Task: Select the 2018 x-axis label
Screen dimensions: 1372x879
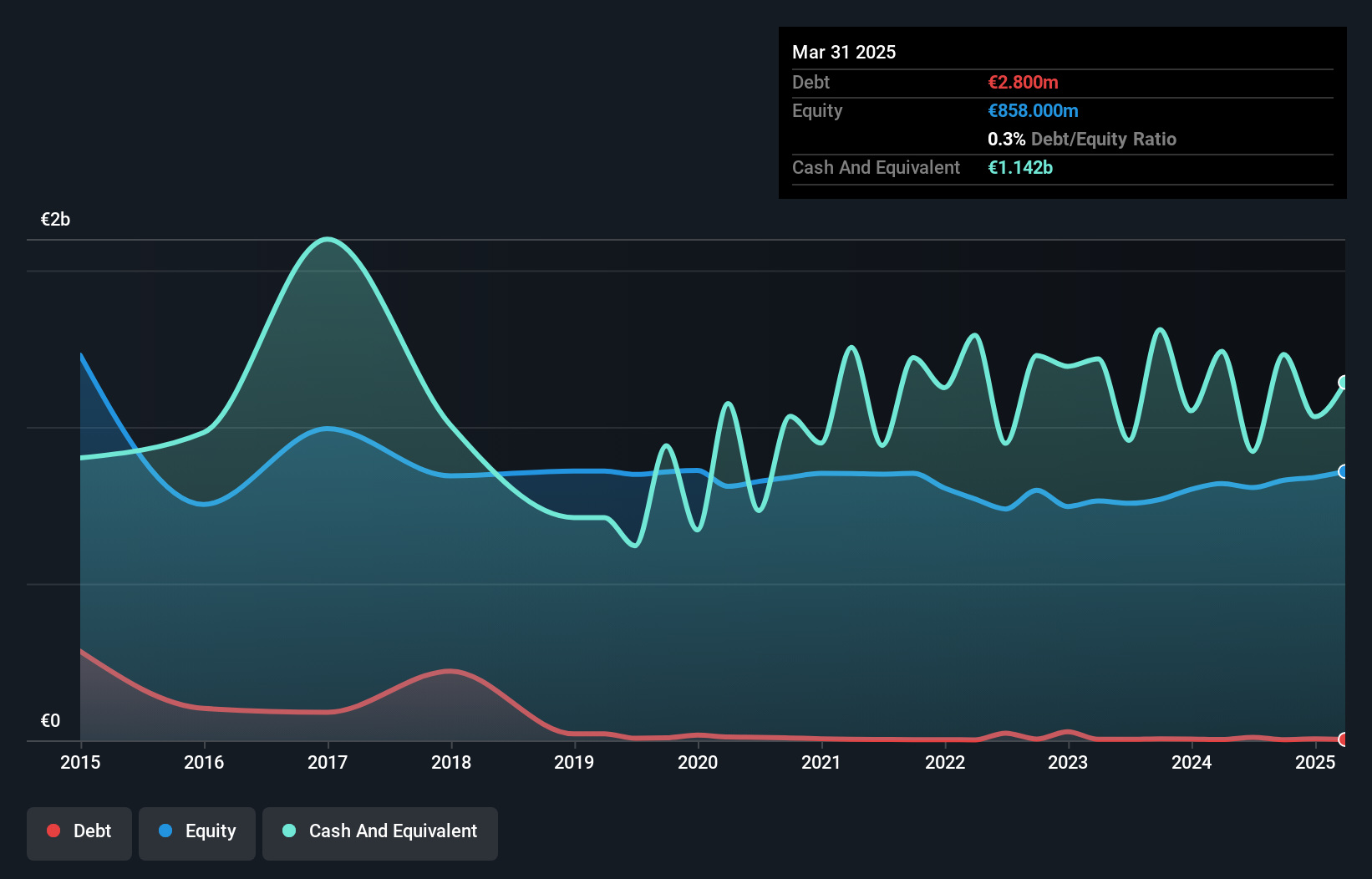Action: (x=451, y=762)
